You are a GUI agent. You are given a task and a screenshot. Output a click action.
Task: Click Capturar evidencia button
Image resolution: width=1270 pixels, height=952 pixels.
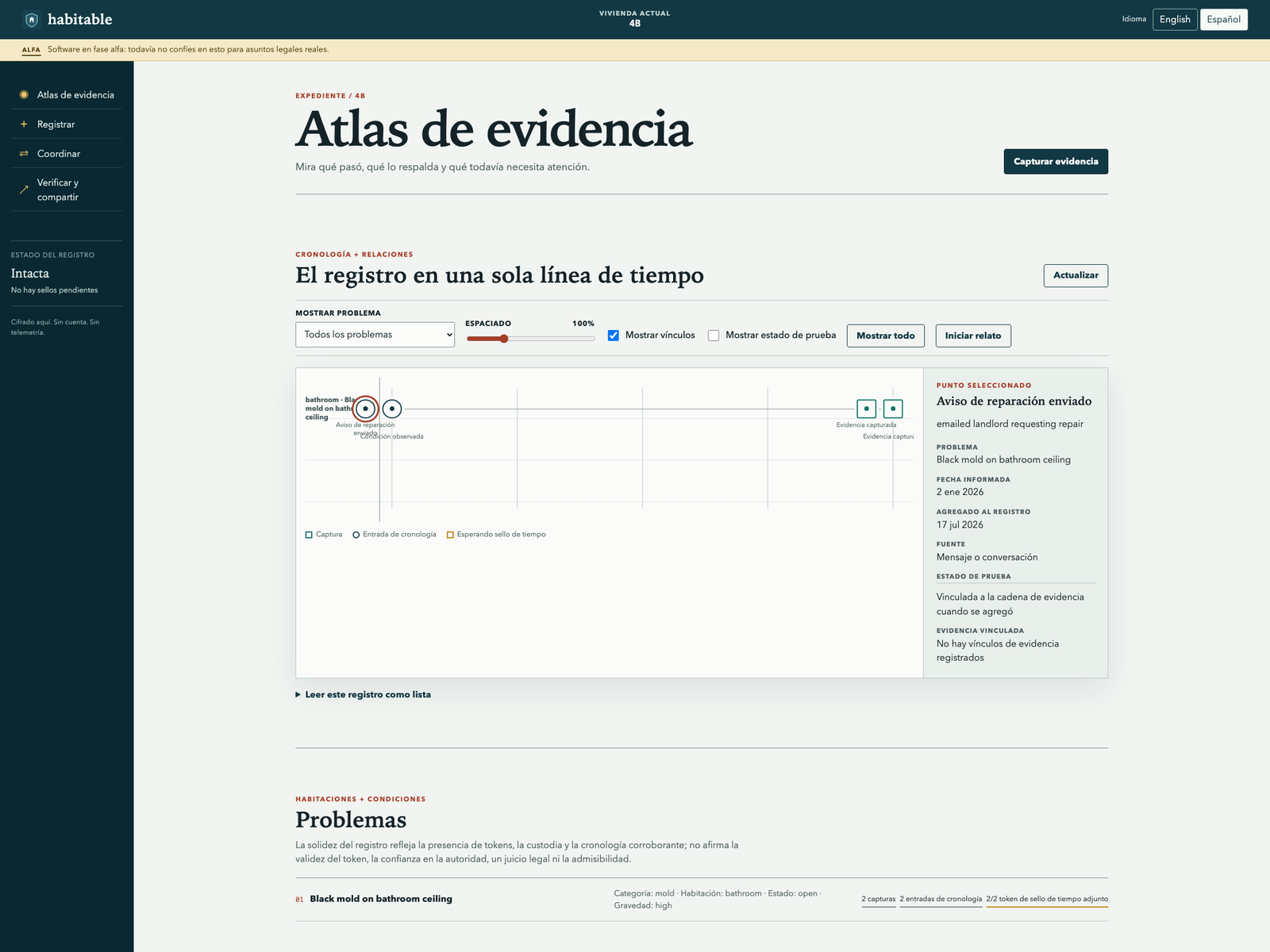coord(1056,162)
